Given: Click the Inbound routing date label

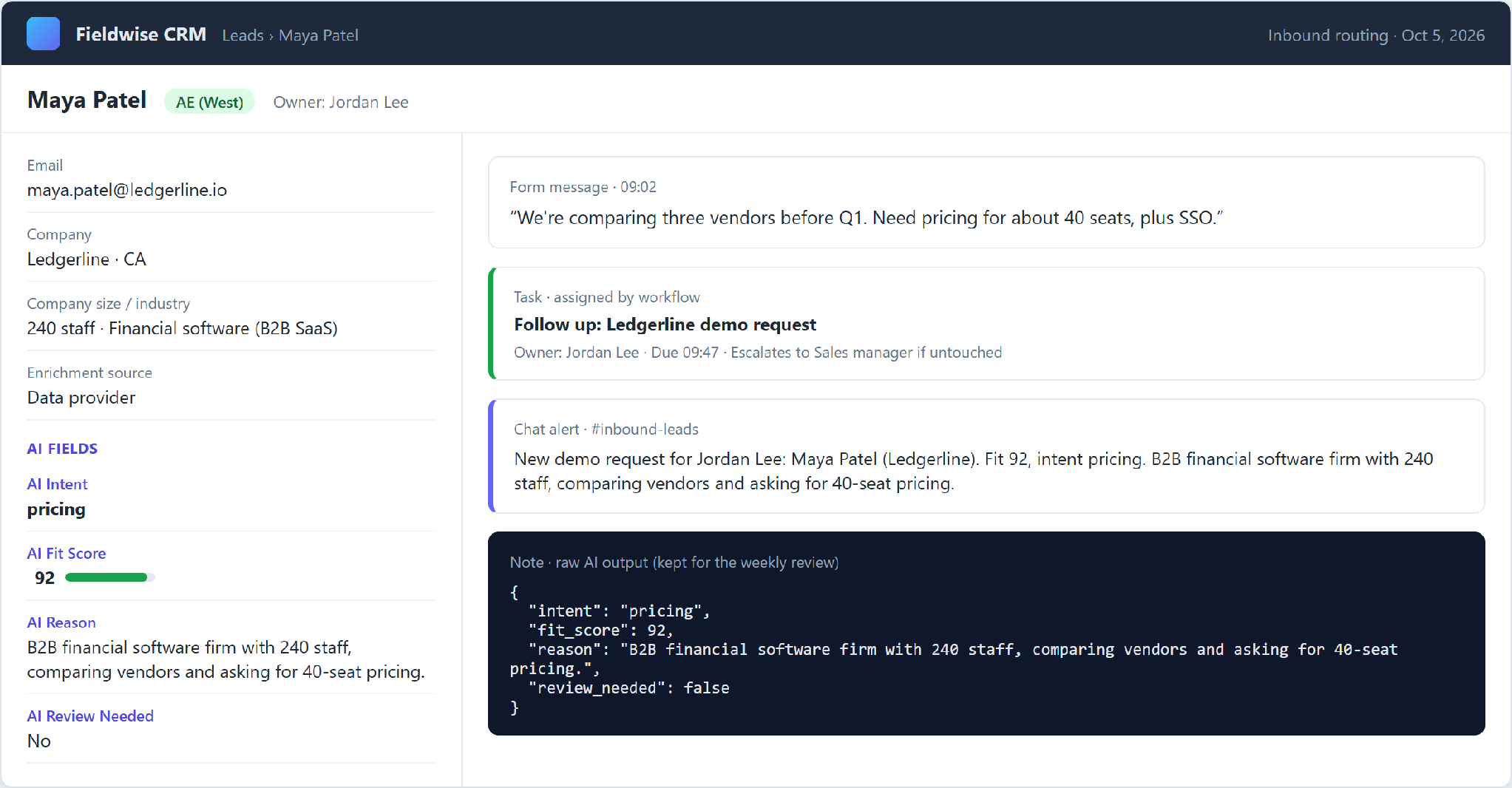Looking at the screenshot, I should pyautogui.click(x=1376, y=35).
